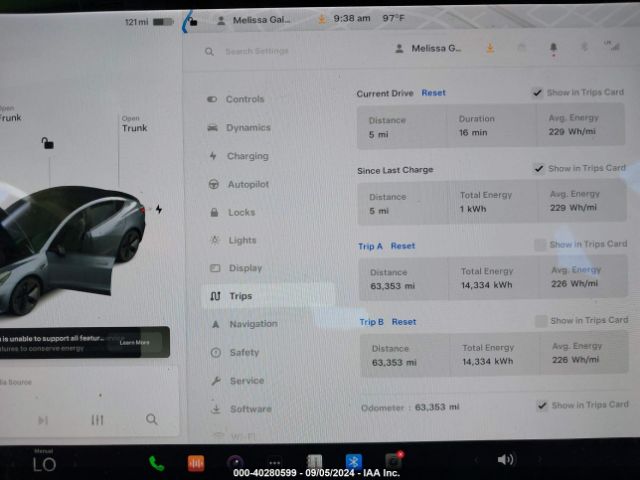Click the Bluetooth icon in settings header
This screenshot has height=480, width=640.
point(584,47)
